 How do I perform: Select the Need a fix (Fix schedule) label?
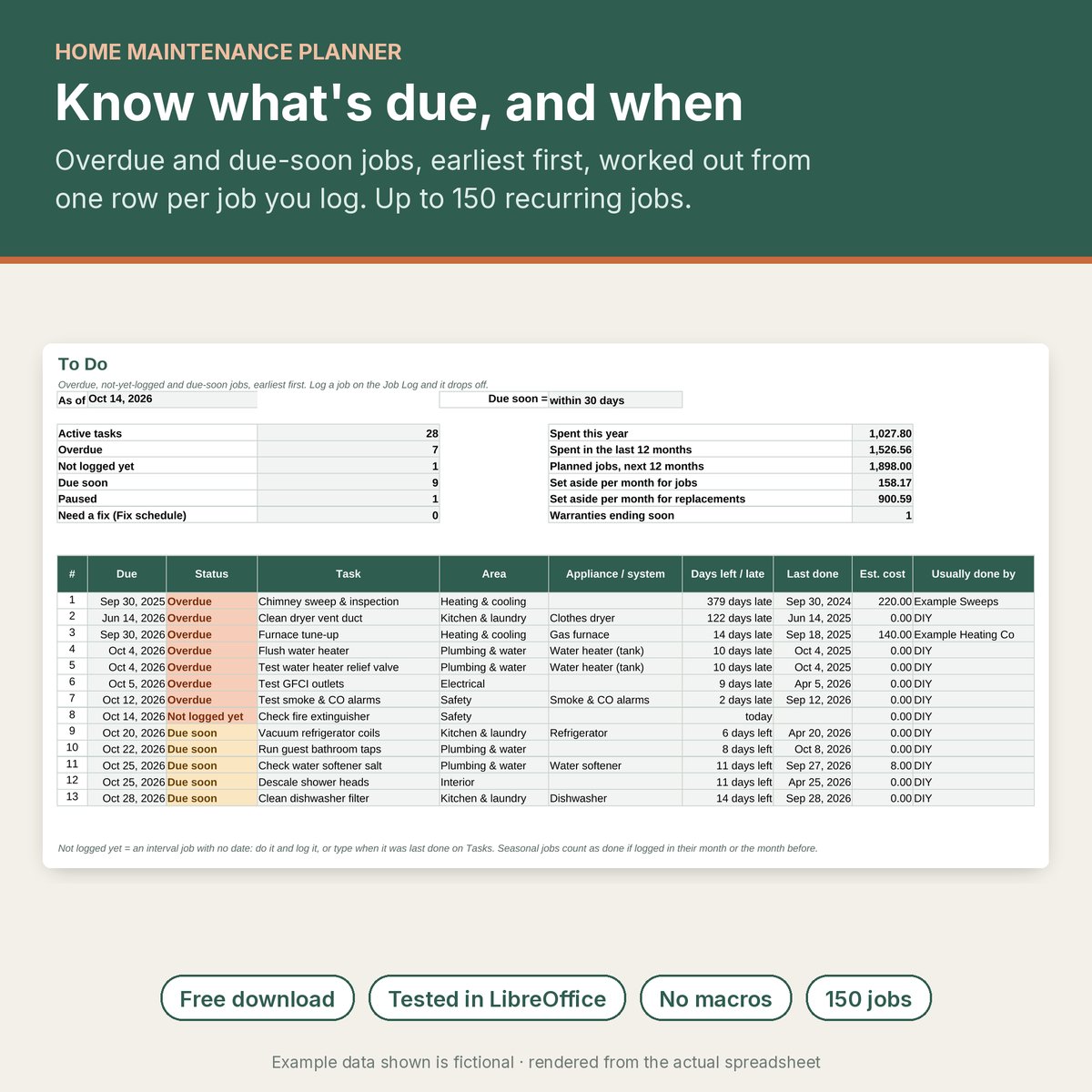[x=157, y=515]
